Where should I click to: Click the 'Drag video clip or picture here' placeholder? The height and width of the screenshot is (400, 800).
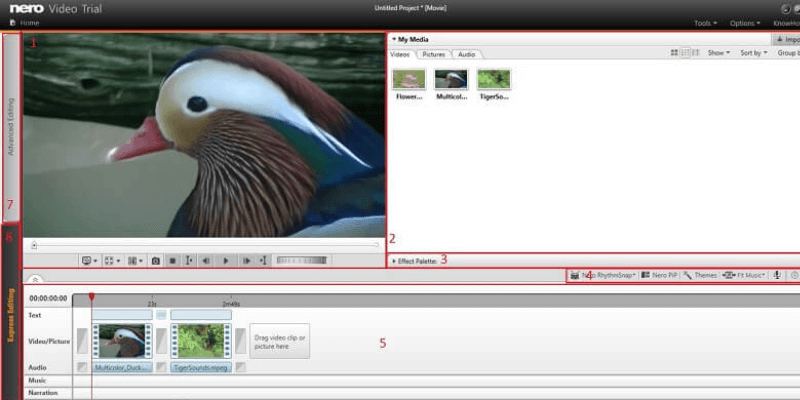coord(280,341)
